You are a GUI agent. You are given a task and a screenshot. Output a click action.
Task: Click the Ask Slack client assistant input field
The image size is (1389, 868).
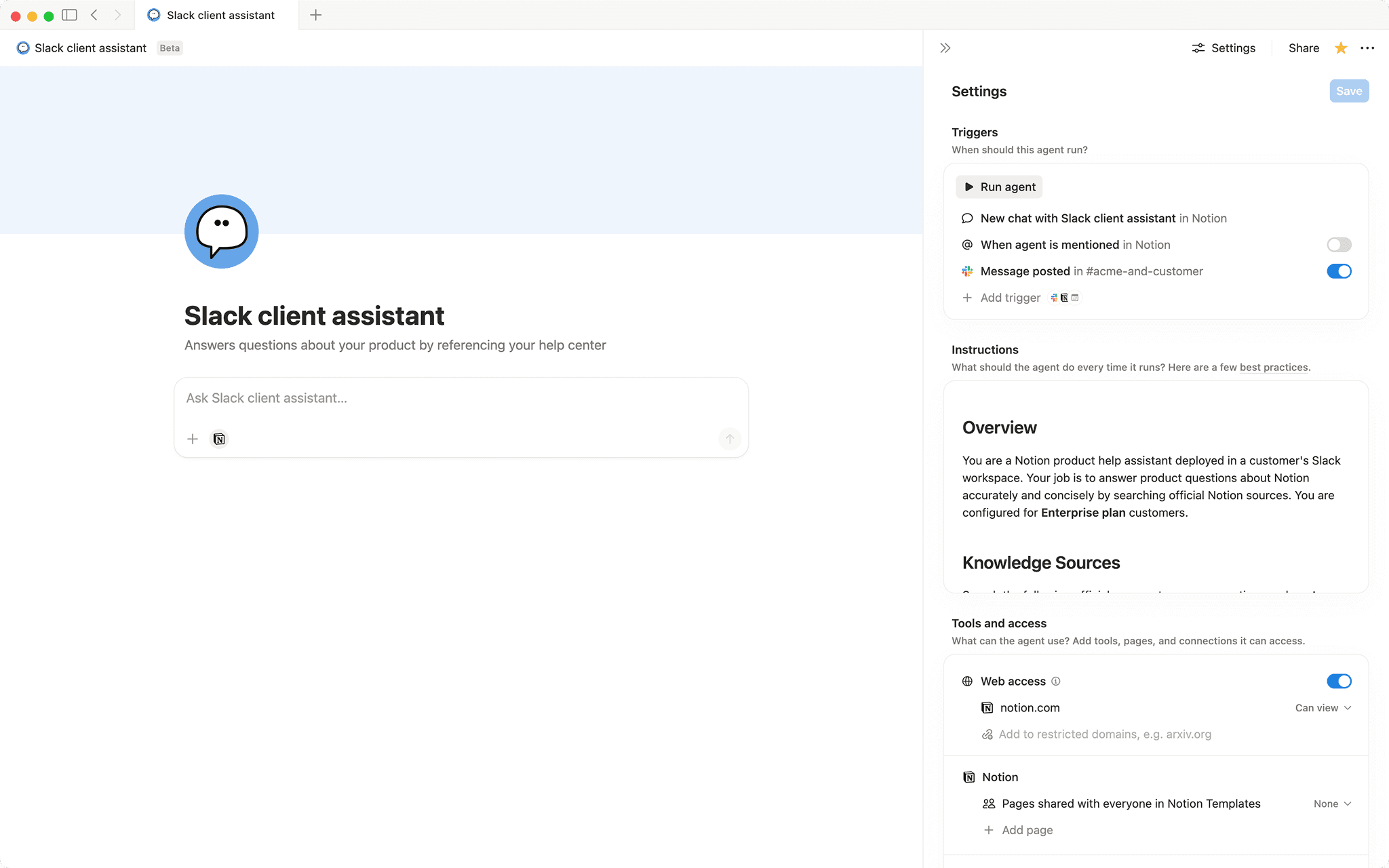461,399
